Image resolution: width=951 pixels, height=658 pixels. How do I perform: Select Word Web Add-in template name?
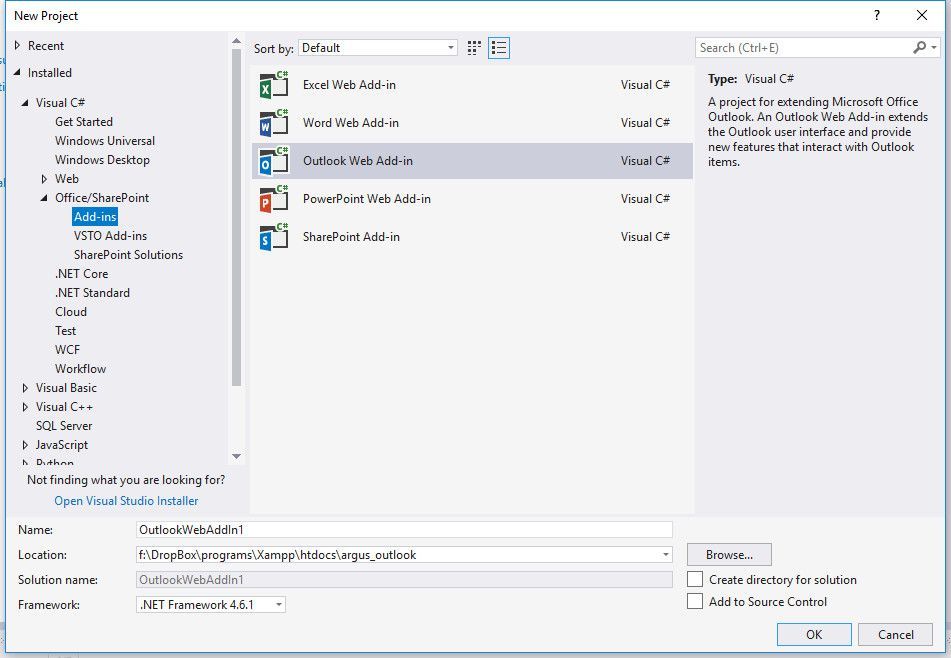point(351,123)
